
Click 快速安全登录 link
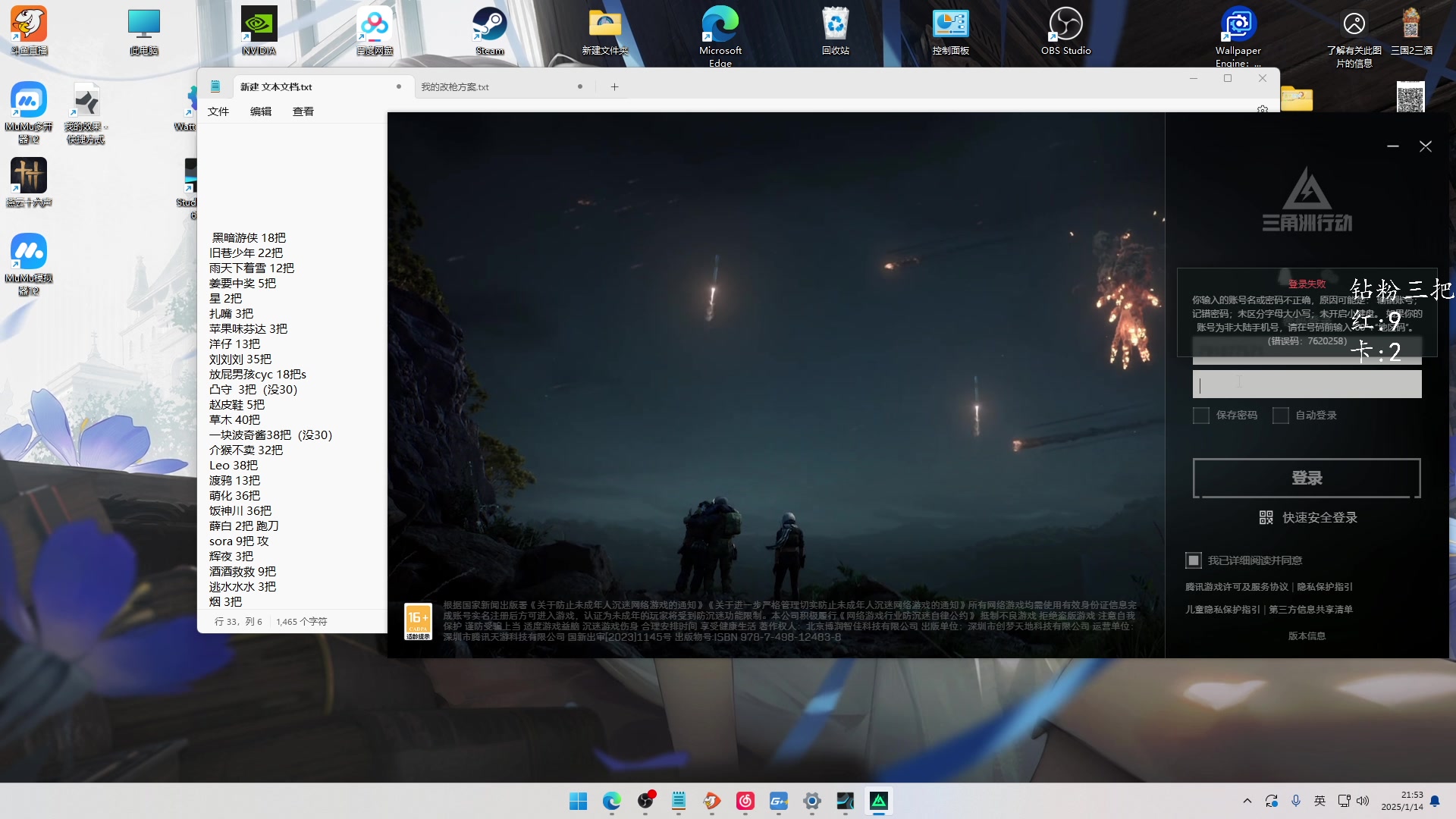tap(1319, 517)
